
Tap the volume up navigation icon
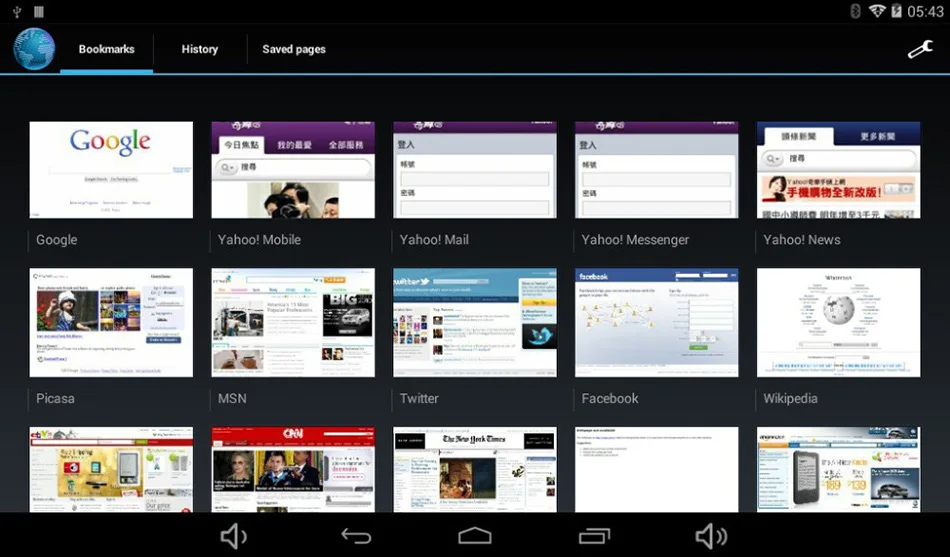pos(711,536)
